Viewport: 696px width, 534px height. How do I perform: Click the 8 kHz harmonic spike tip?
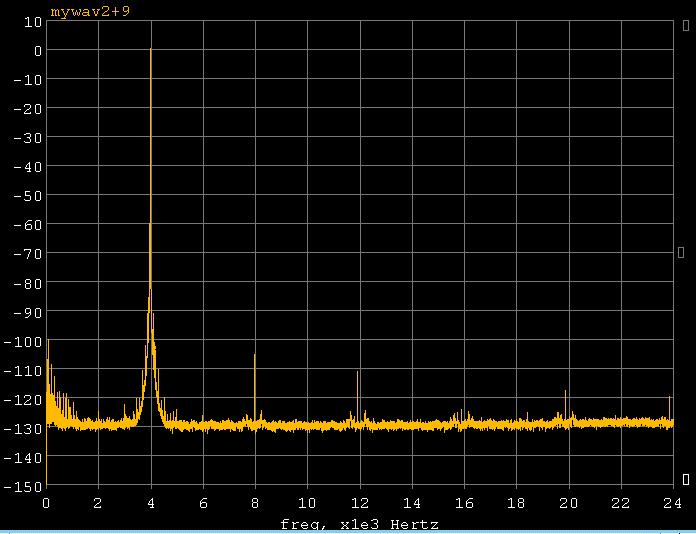tap(255, 355)
